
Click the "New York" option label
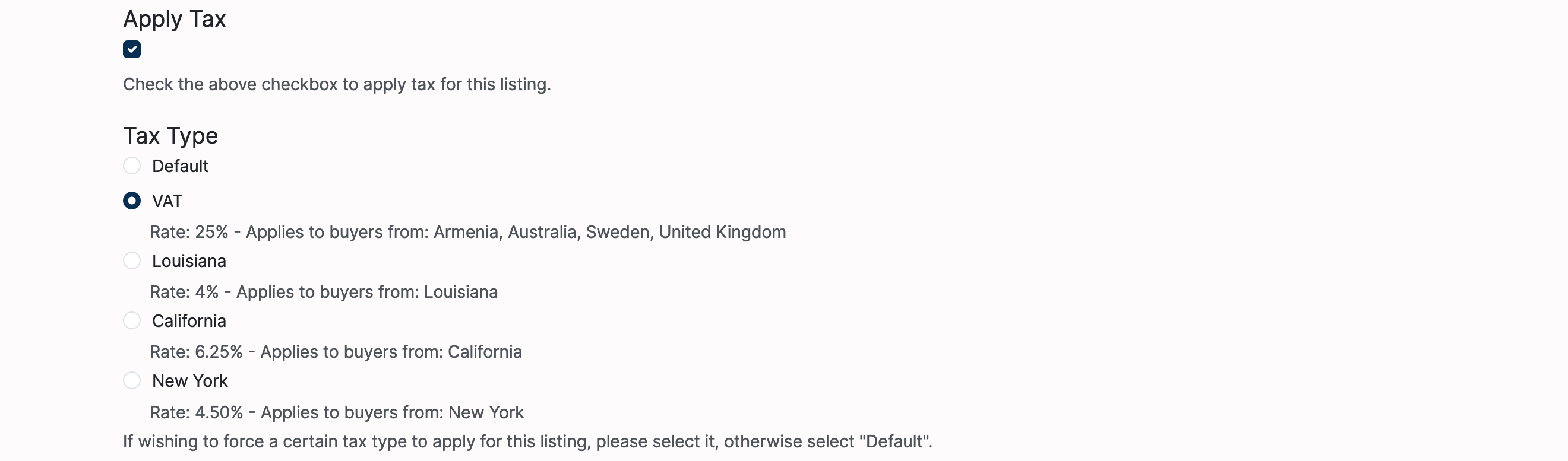click(x=190, y=381)
